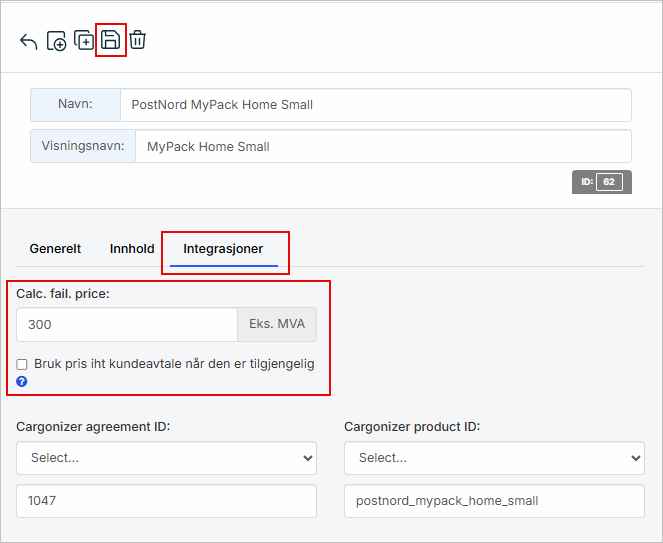Screen dimensions: 663x543
Task: Save changes with the floppy disk icon
Action: click(111, 40)
